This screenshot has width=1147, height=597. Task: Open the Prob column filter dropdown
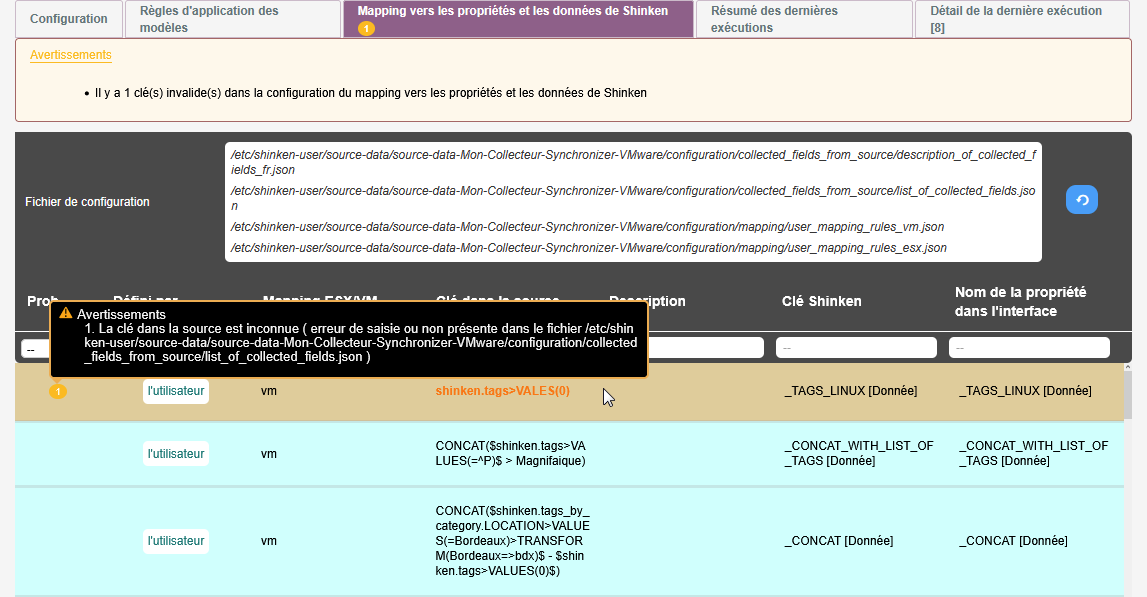click(x=34, y=348)
